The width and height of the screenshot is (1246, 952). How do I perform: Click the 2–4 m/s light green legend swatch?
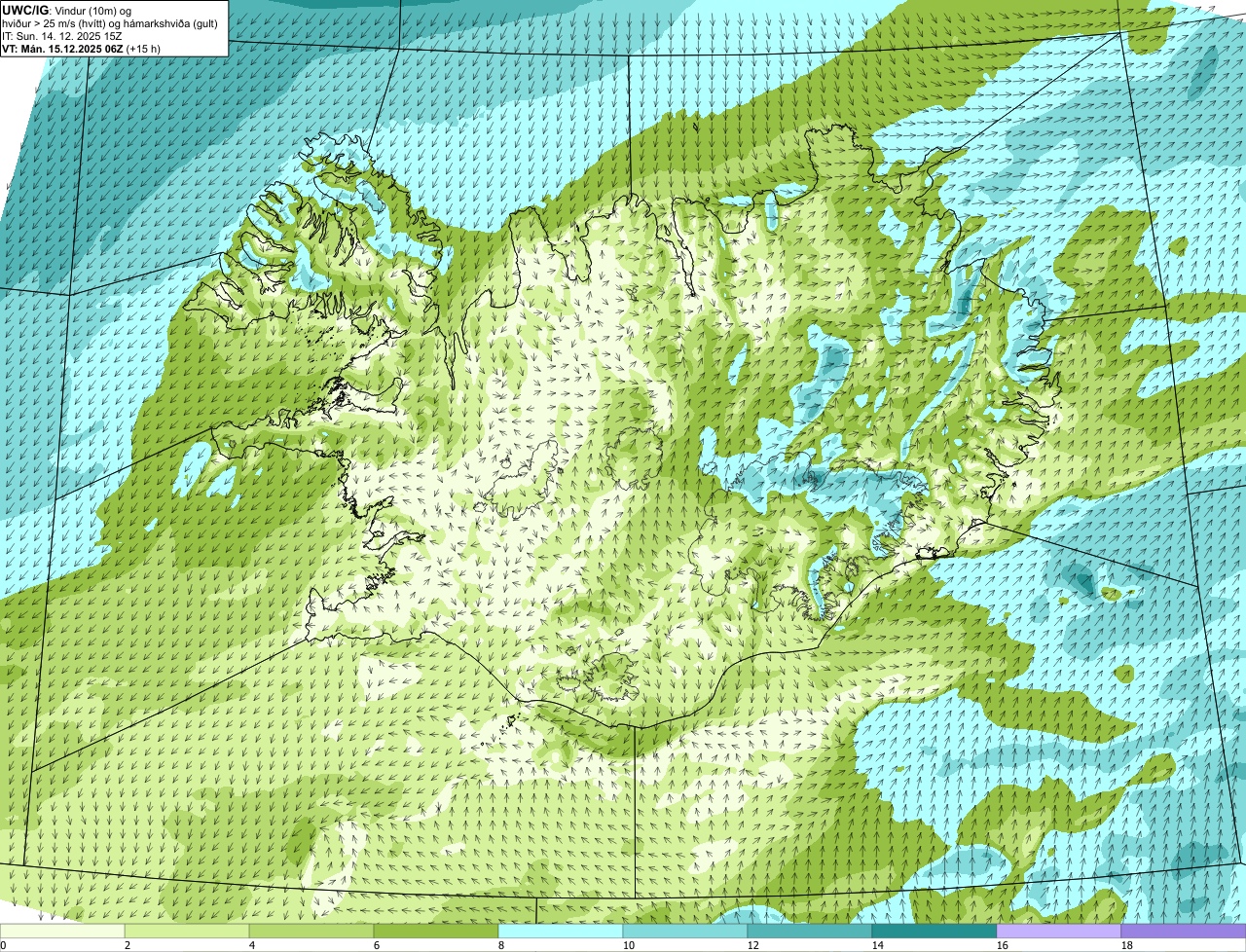pos(187,931)
